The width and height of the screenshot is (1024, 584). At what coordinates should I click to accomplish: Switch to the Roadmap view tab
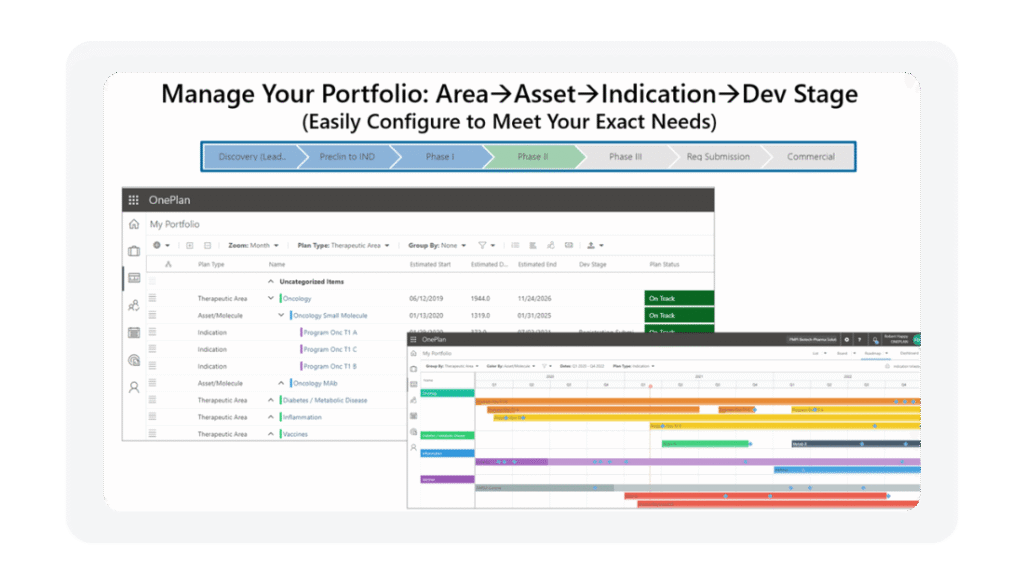[872, 353]
